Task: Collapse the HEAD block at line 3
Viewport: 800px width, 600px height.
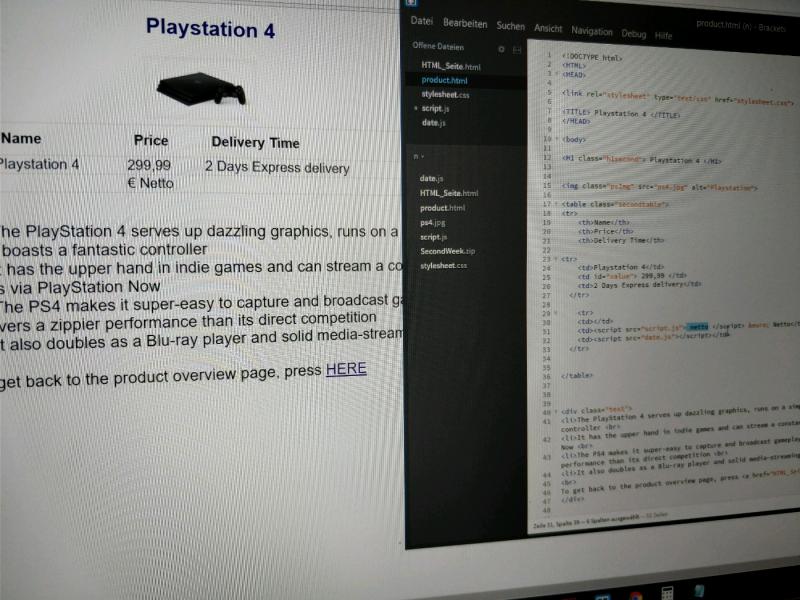Action: (x=557, y=74)
